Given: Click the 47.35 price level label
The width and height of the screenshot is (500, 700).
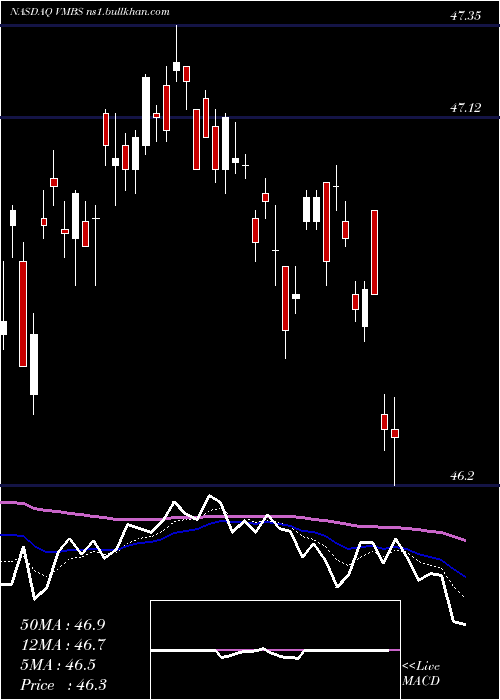Looking at the screenshot, I should pyautogui.click(x=465, y=16).
